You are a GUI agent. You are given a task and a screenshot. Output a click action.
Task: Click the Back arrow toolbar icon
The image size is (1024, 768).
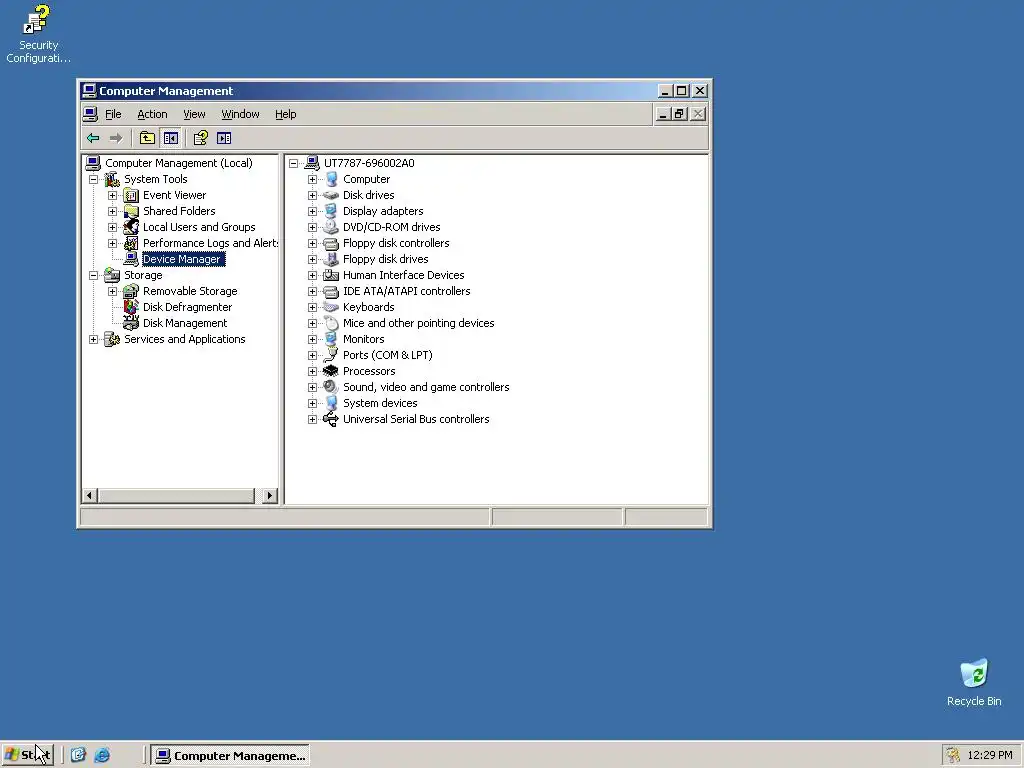93,138
